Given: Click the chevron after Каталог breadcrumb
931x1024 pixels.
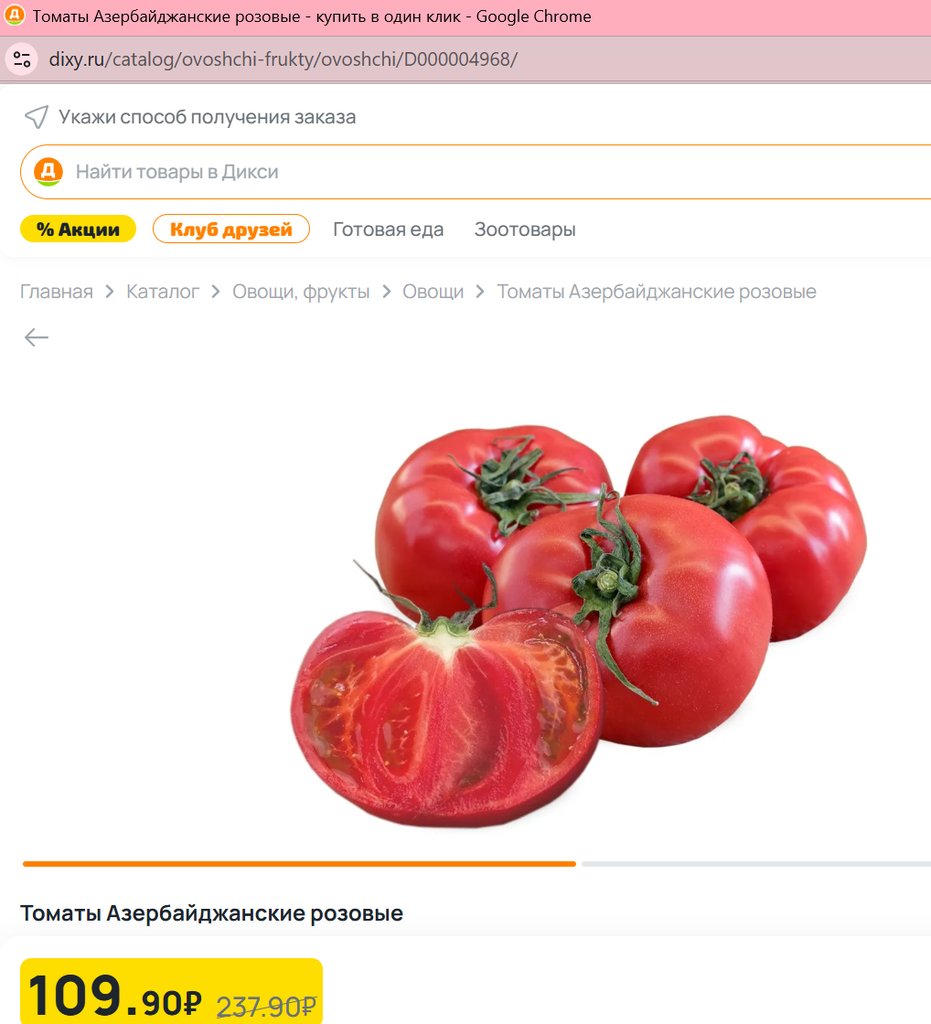Looking at the screenshot, I should coord(215,291).
